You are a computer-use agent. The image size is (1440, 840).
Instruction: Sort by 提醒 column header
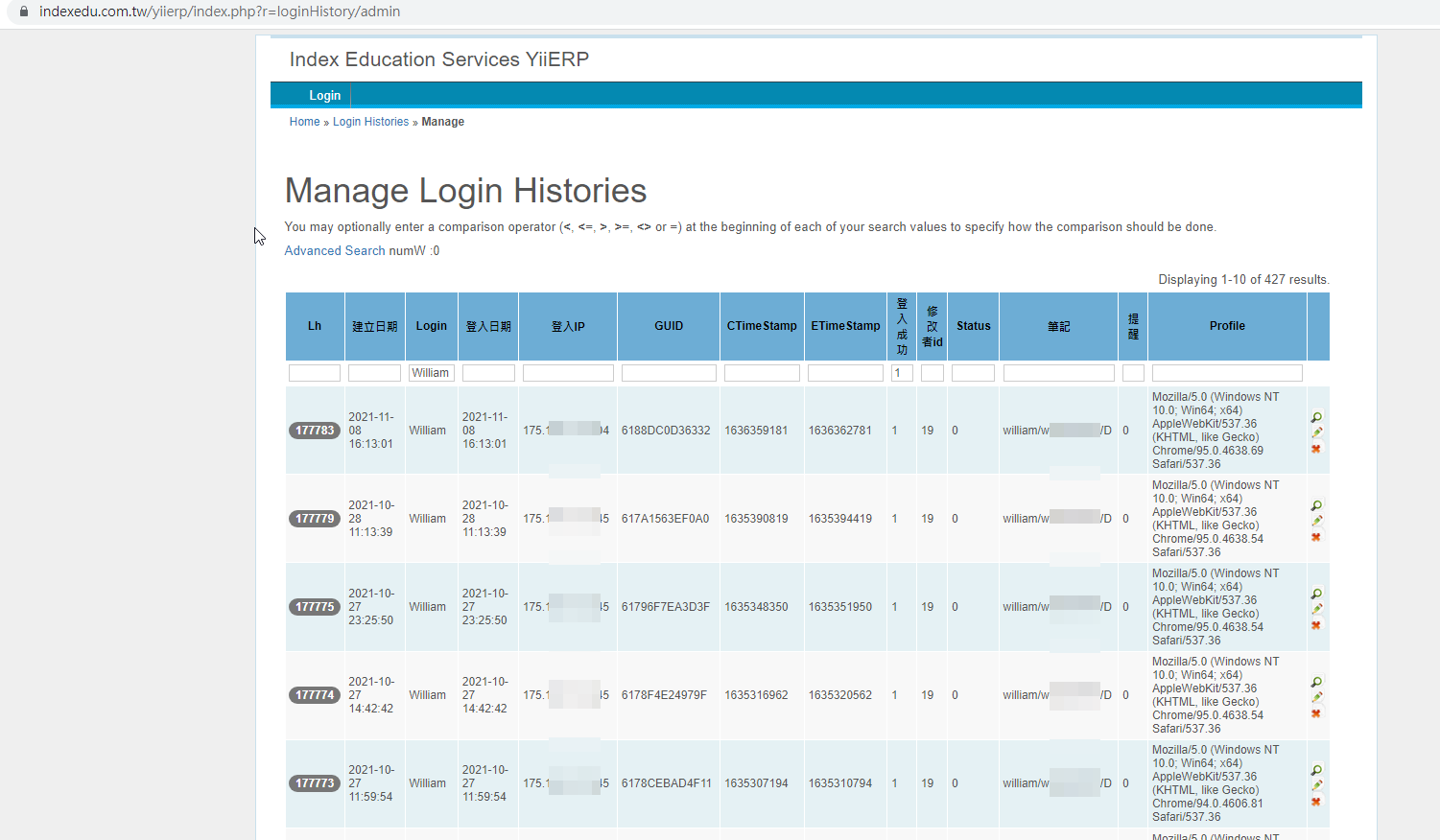(x=1133, y=326)
